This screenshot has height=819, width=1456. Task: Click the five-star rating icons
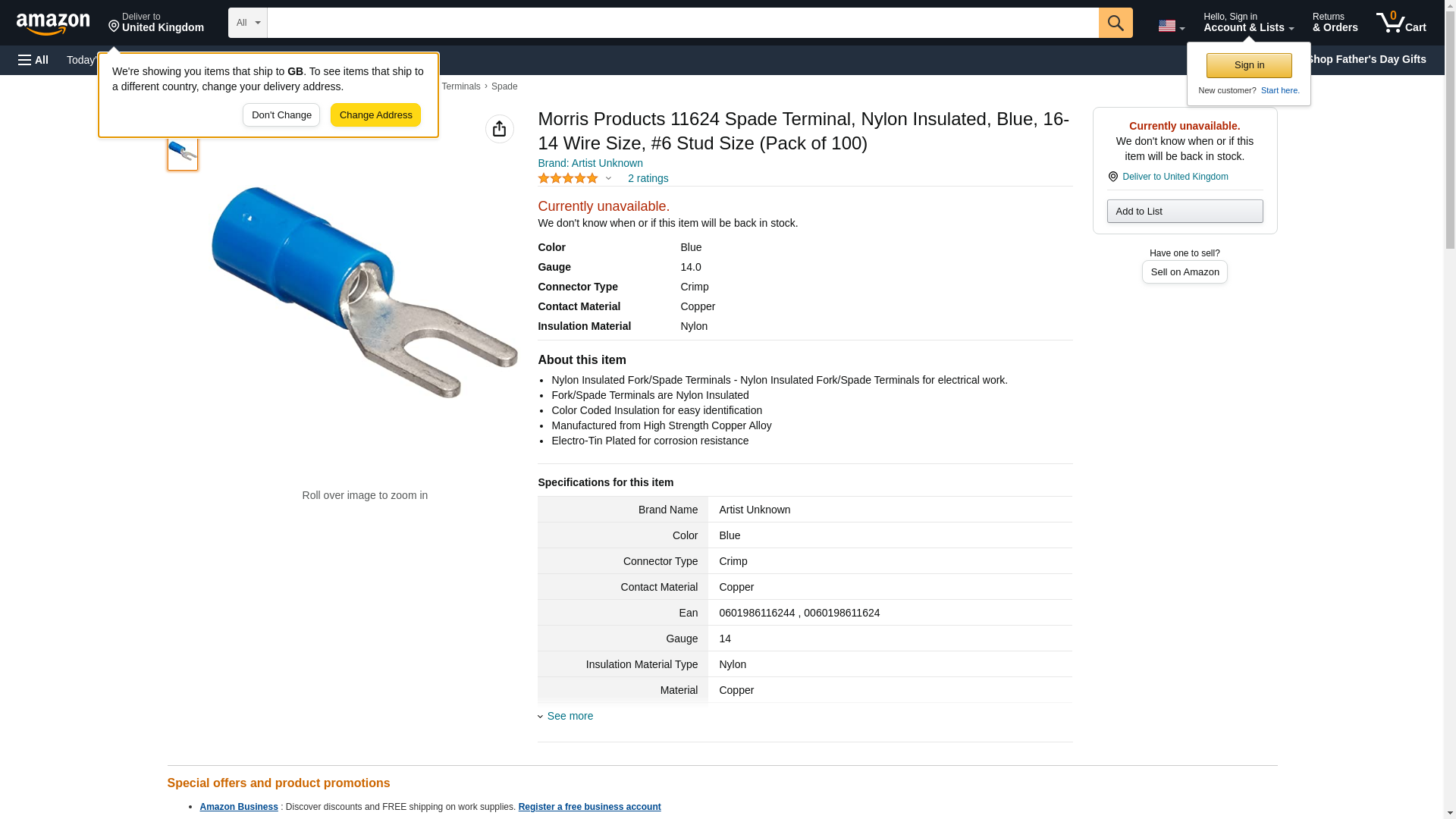pyautogui.click(x=568, y=178)
